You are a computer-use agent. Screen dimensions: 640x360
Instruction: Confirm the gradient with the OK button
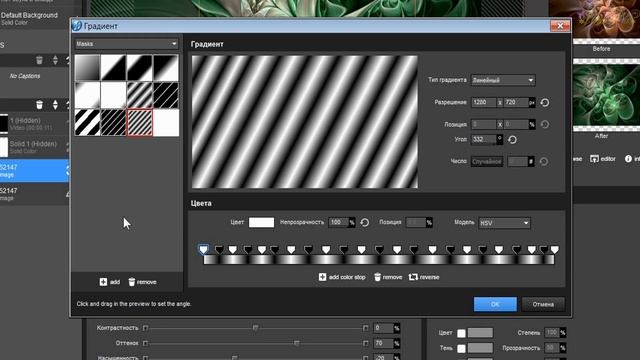(x=495, y=304)
